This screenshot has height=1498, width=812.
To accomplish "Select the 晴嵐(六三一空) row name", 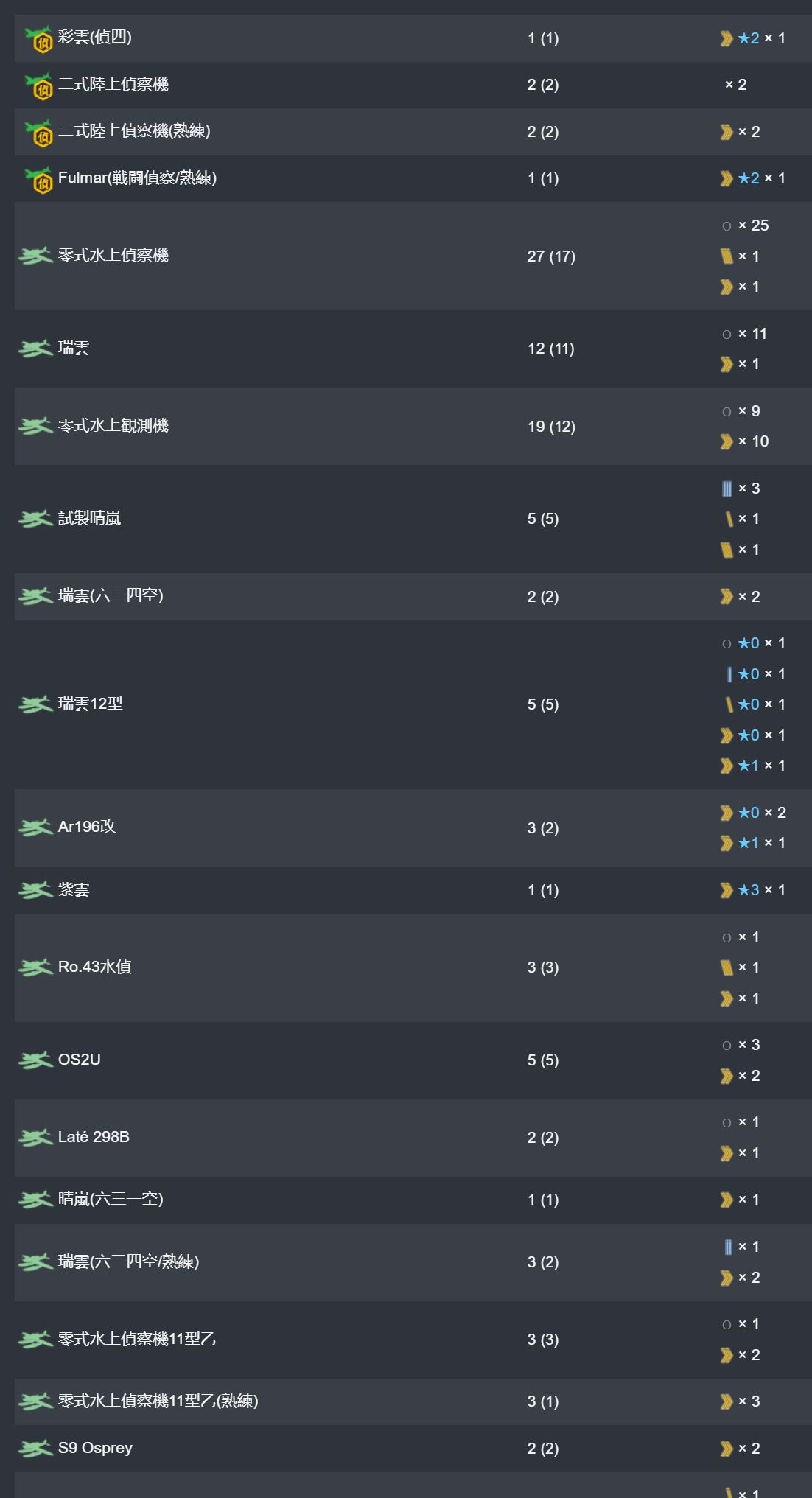I will pyautogui.click(x=111, y=1199).
